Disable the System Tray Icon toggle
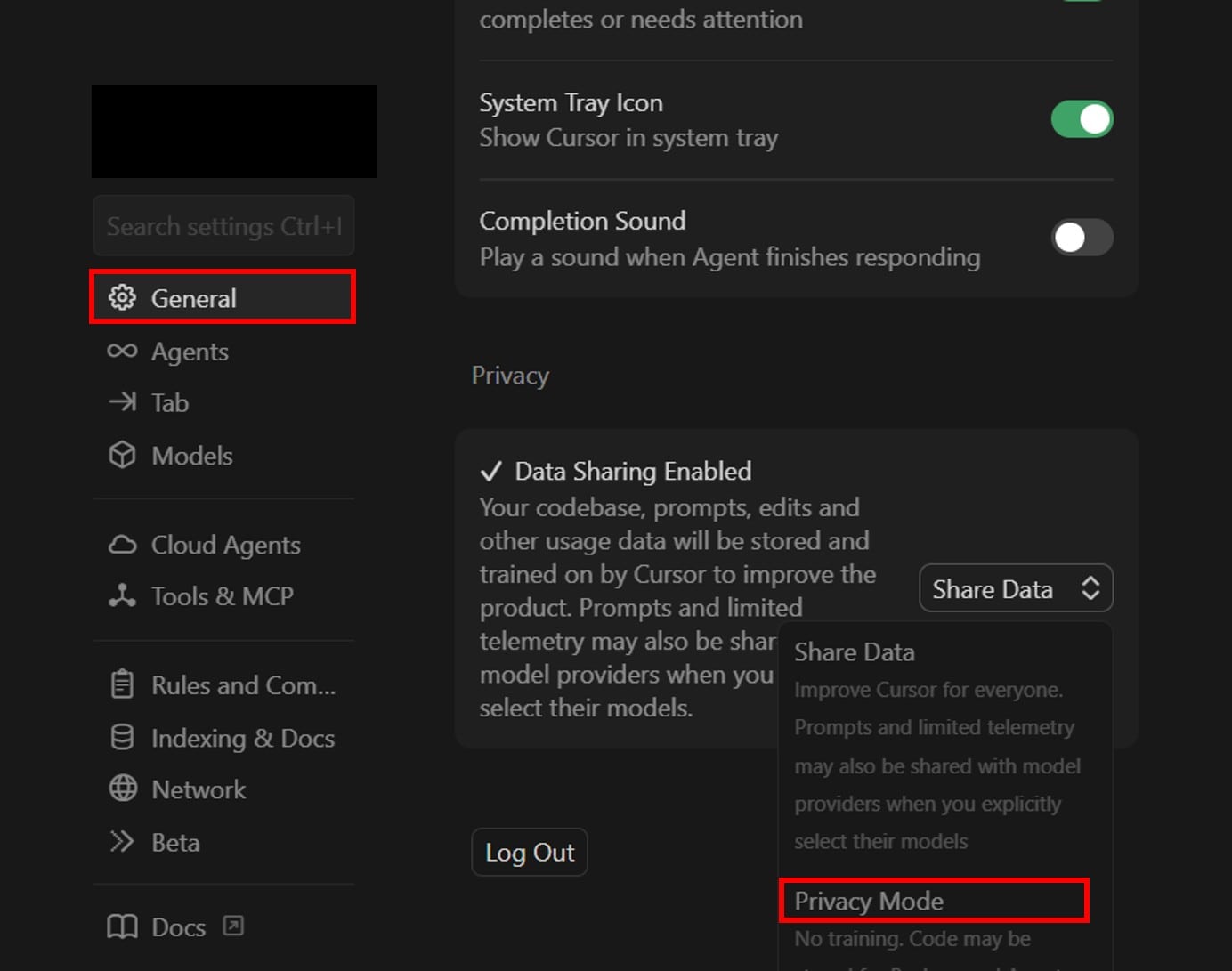Screen dimensions: 1232x971 coord(1082,119)
